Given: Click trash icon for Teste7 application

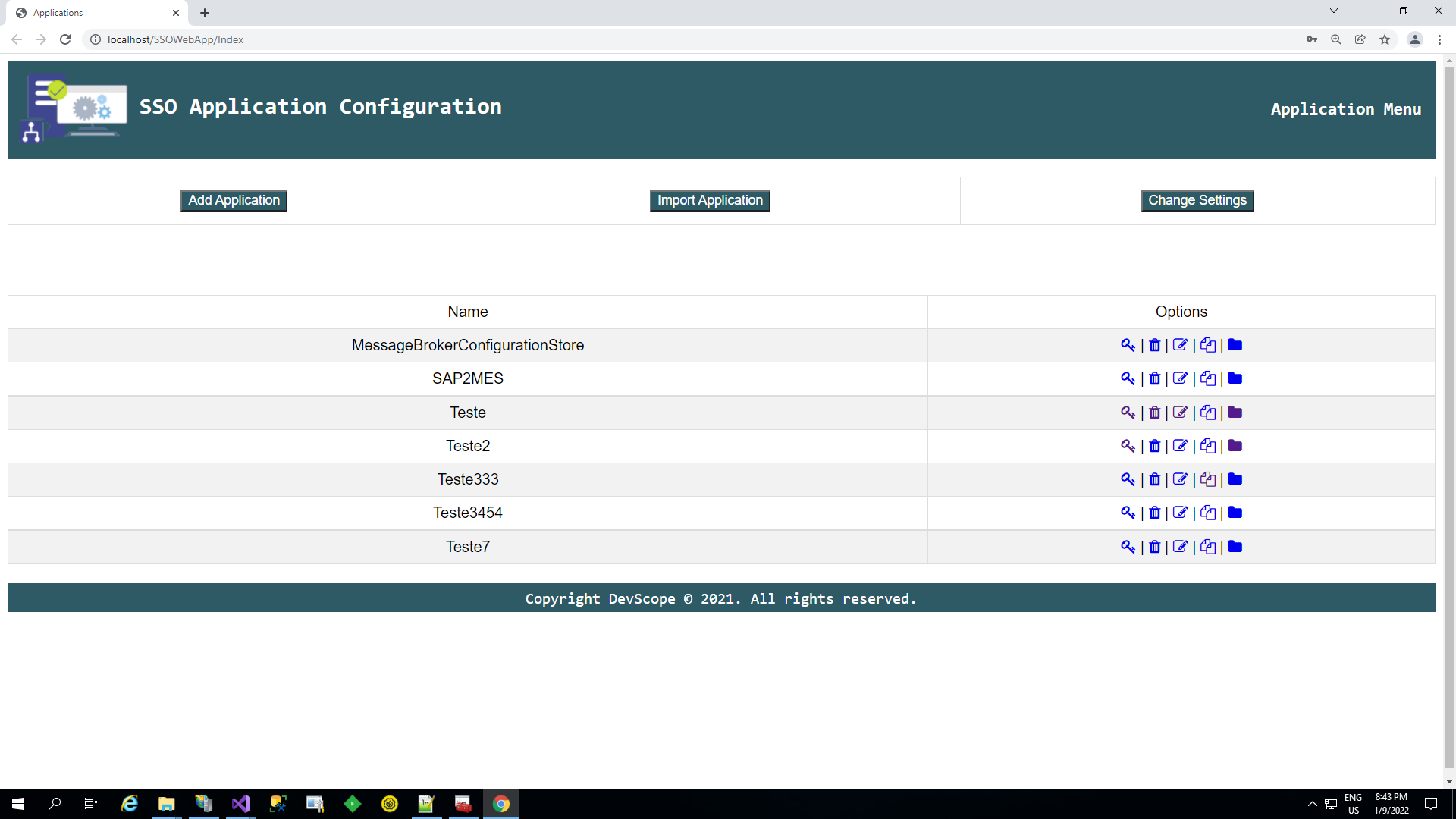Looking at the screenshot, I should tap(1154, 547).
